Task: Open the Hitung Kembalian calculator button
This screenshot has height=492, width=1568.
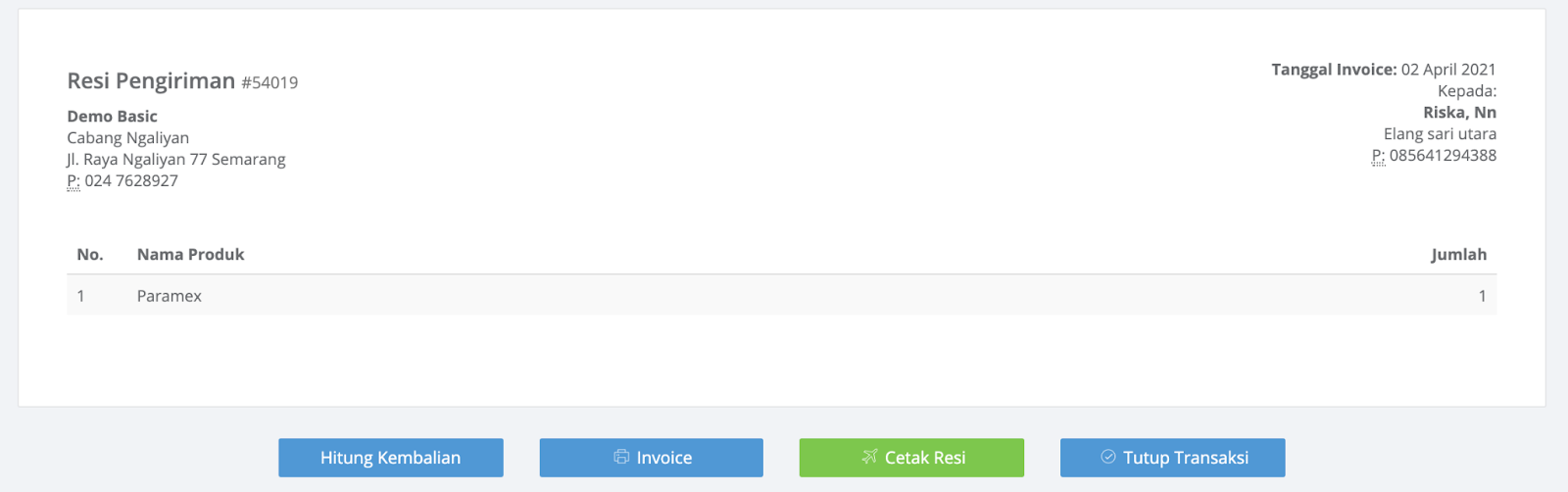Action: 391,458
